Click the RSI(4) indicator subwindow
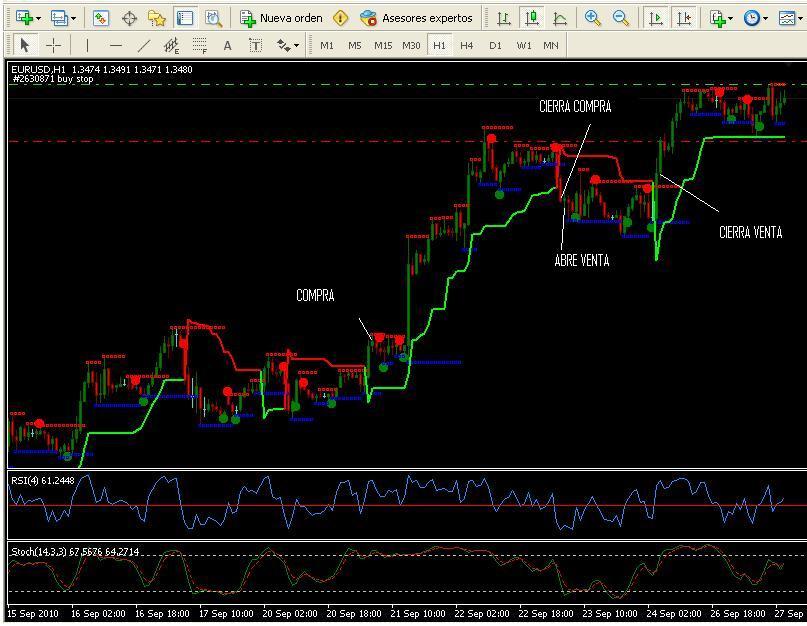This screenshot has width=807, height=626. 400,503
